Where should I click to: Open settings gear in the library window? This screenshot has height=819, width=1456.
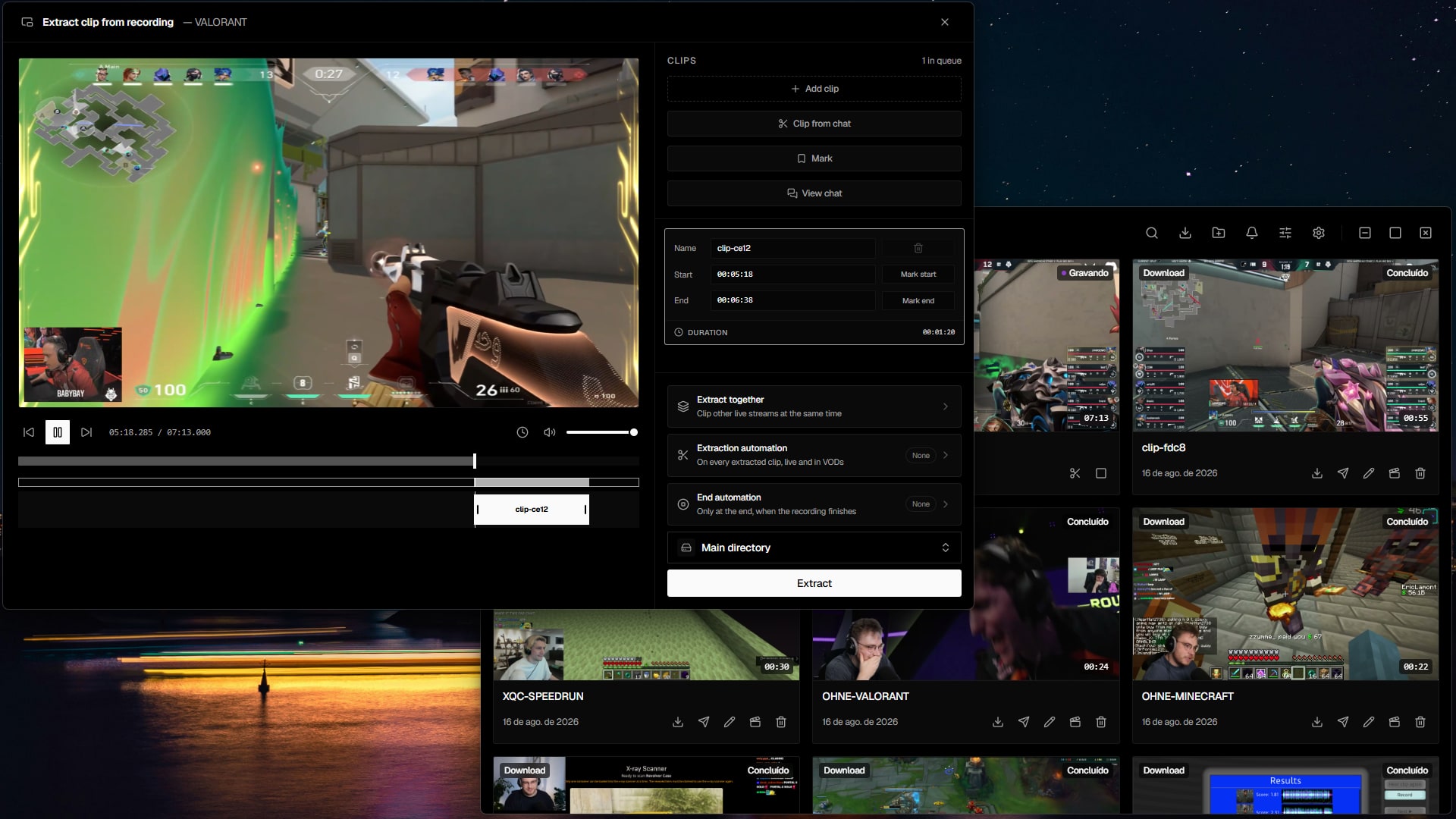click(x=1319, y=233)
